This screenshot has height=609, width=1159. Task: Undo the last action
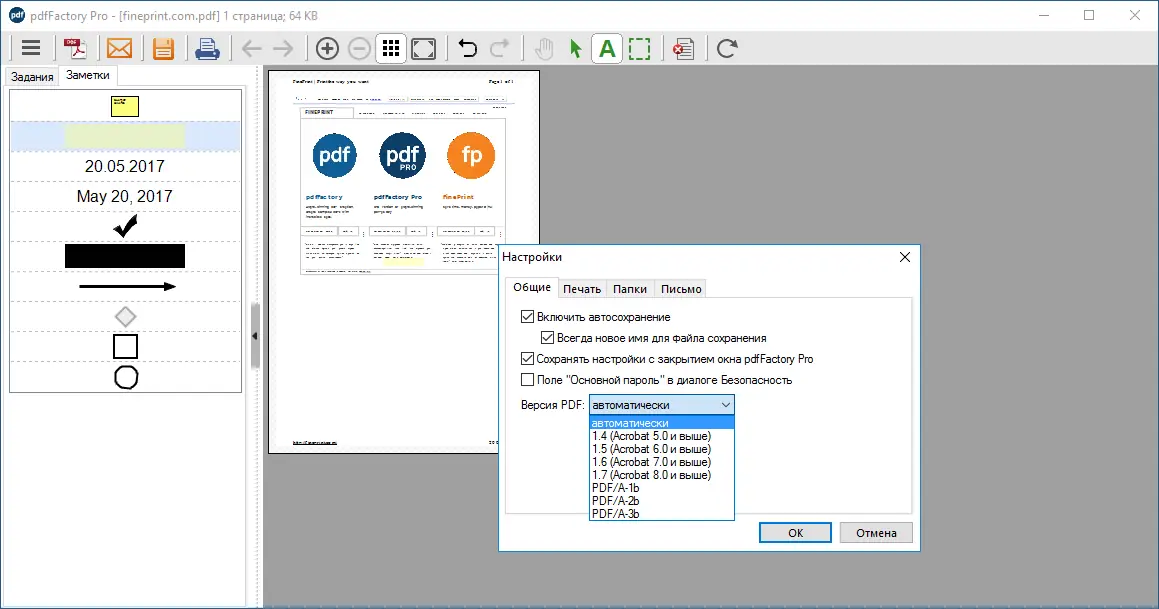pos(467,49)
